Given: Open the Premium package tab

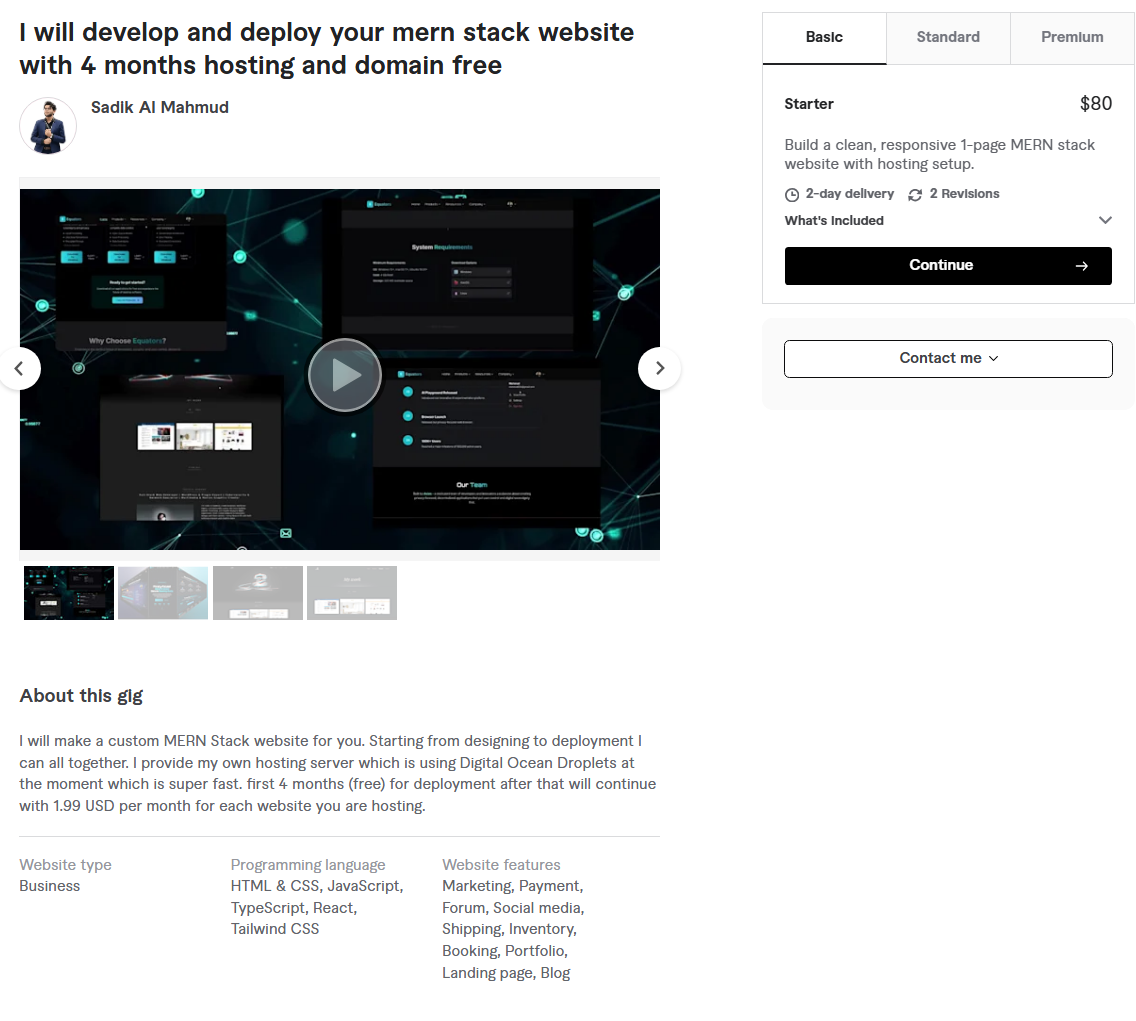Looking at the screenshot, I should [1072, 38].
